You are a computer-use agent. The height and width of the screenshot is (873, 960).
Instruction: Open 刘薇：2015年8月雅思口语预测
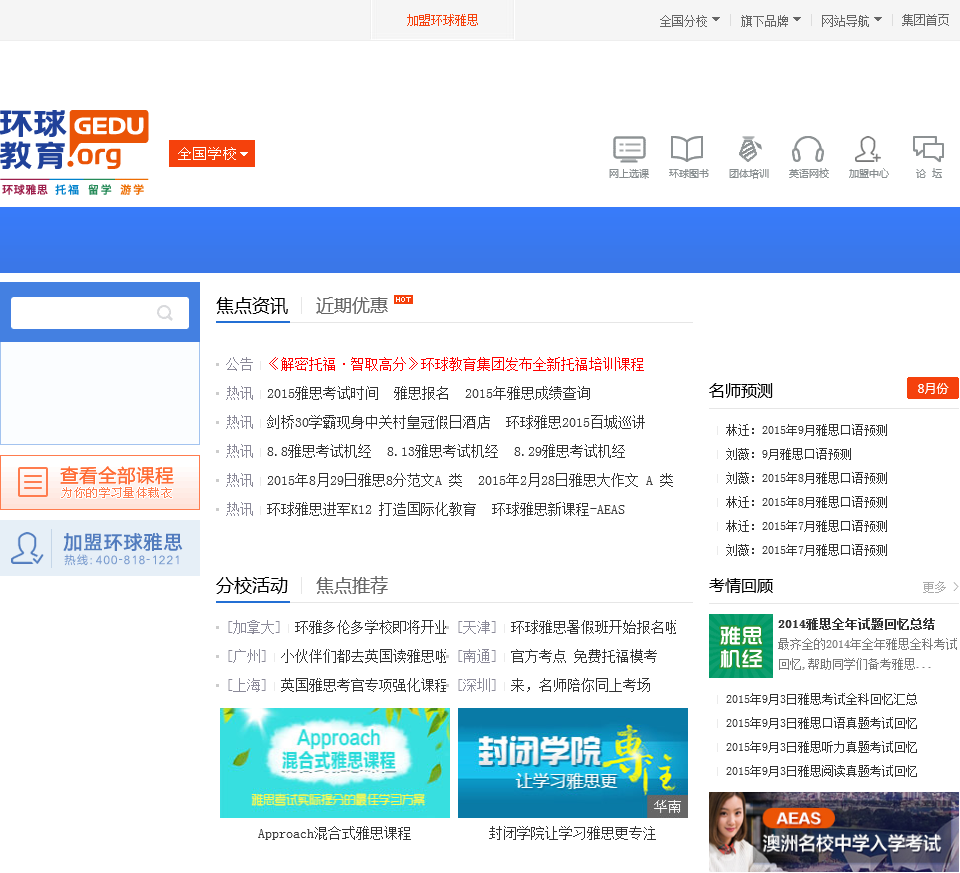point(806,478)
